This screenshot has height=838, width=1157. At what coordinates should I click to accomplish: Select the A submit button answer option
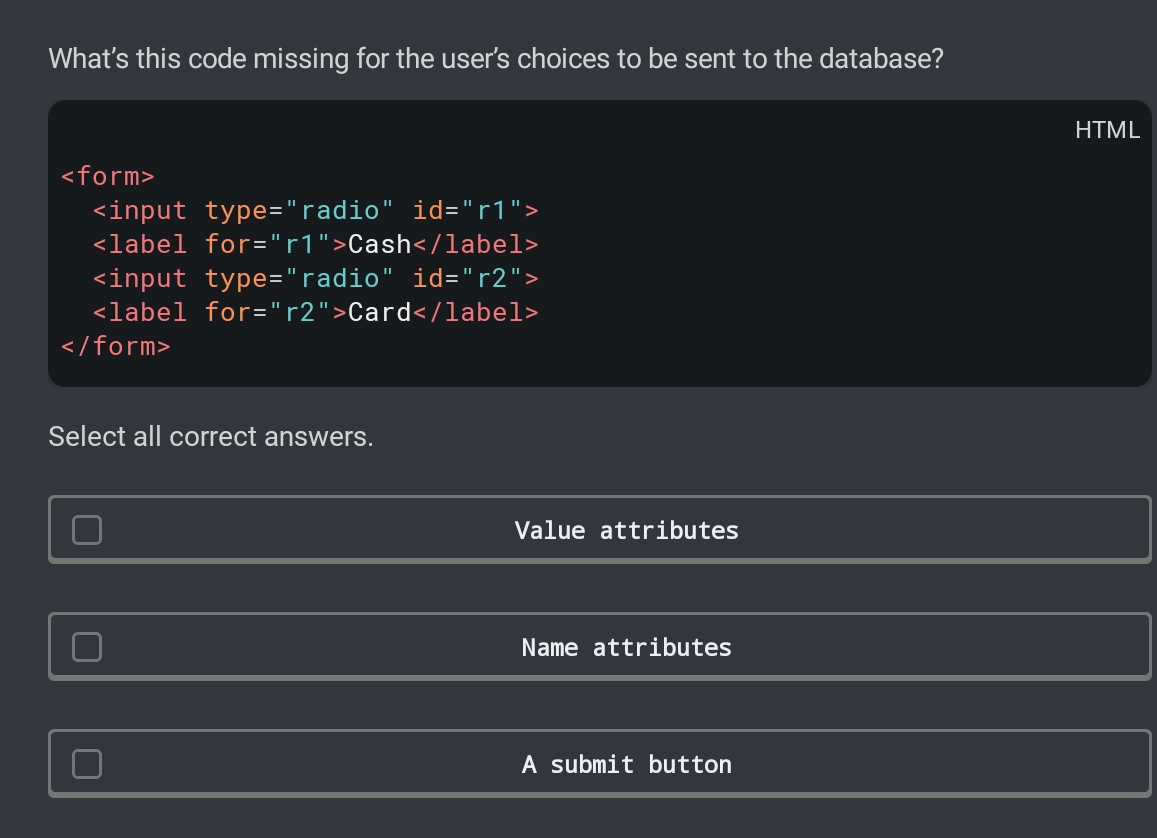(600, 763)
